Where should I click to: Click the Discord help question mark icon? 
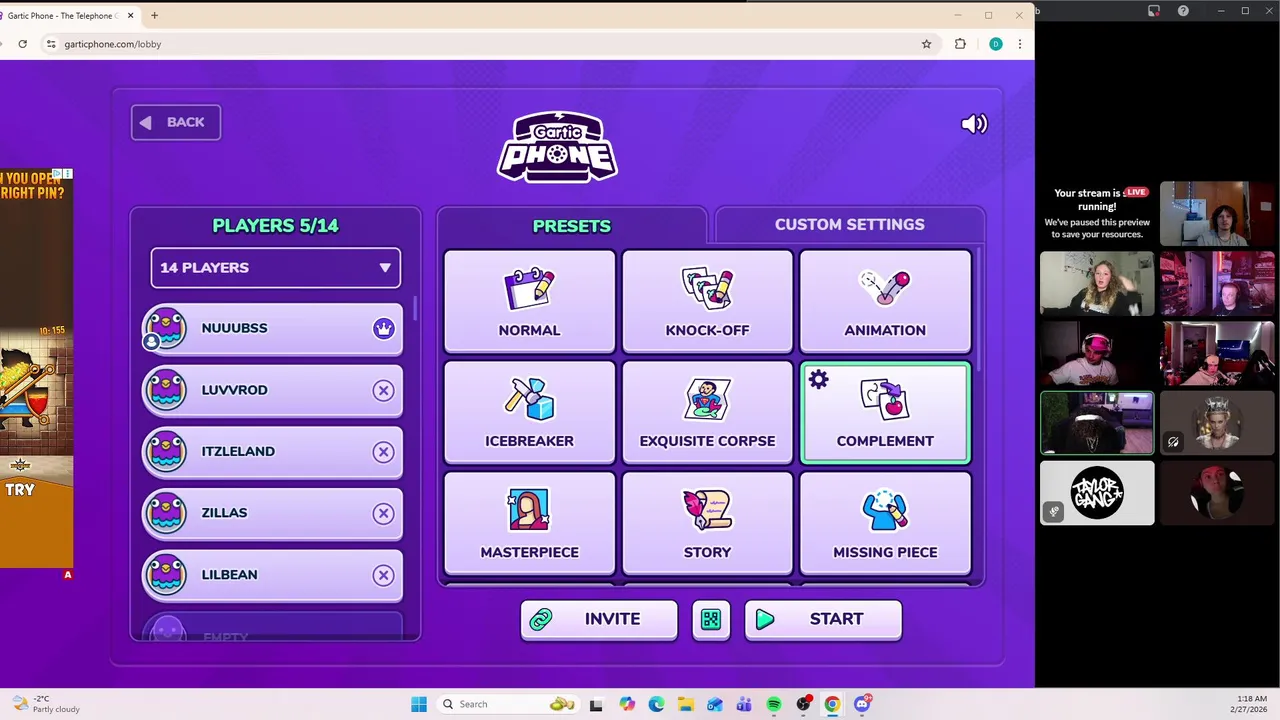pos(1183,11)
